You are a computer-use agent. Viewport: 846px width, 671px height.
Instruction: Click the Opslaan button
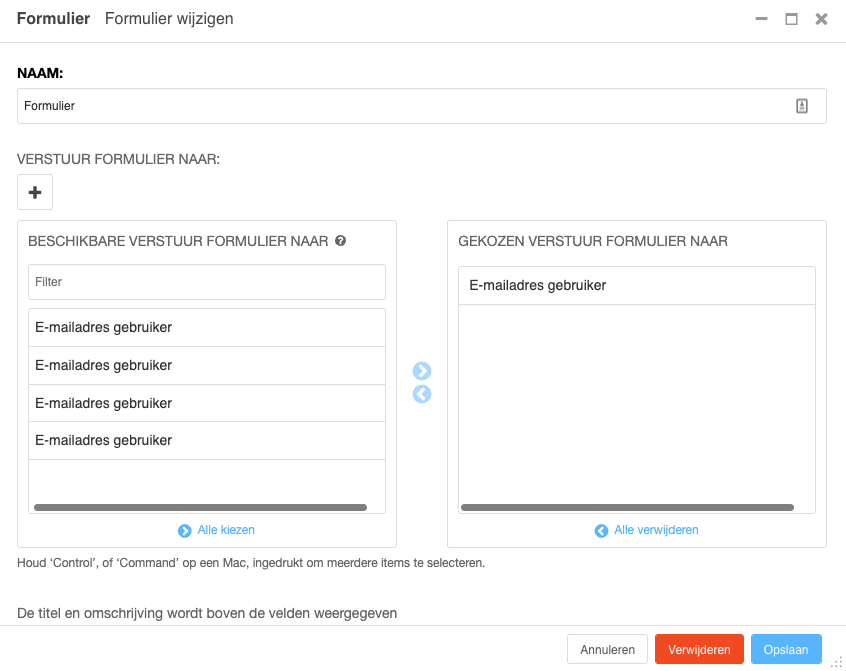786,648
